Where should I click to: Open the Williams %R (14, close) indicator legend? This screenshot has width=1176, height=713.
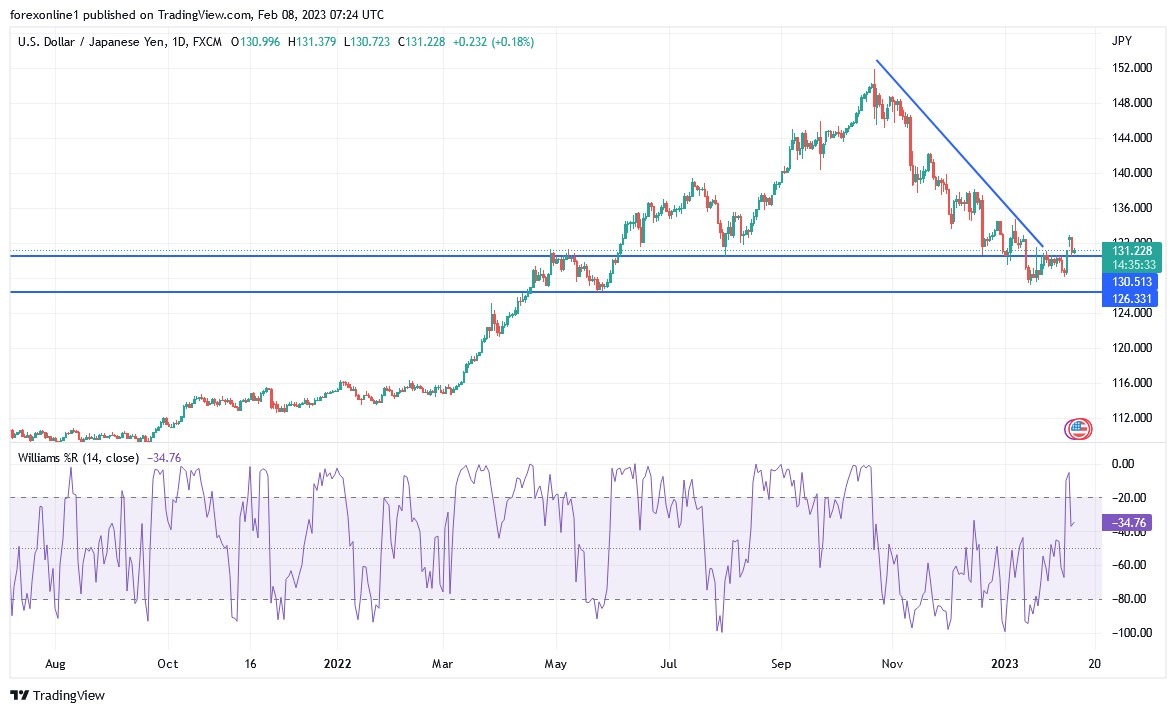pos(78,457)
